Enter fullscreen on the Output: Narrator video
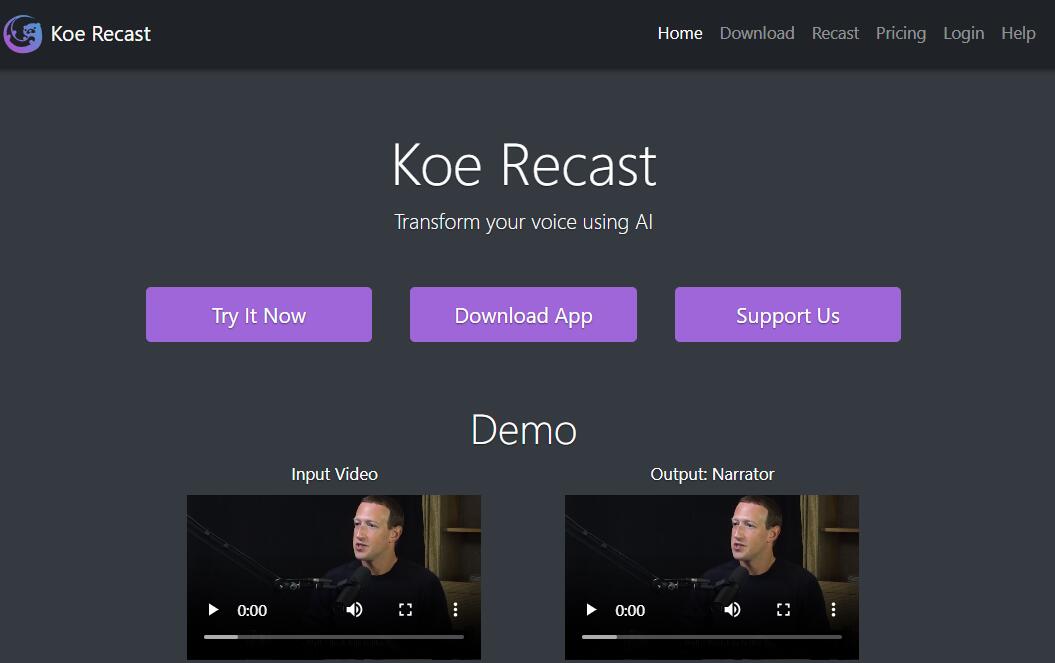 (x=783, y=610)
